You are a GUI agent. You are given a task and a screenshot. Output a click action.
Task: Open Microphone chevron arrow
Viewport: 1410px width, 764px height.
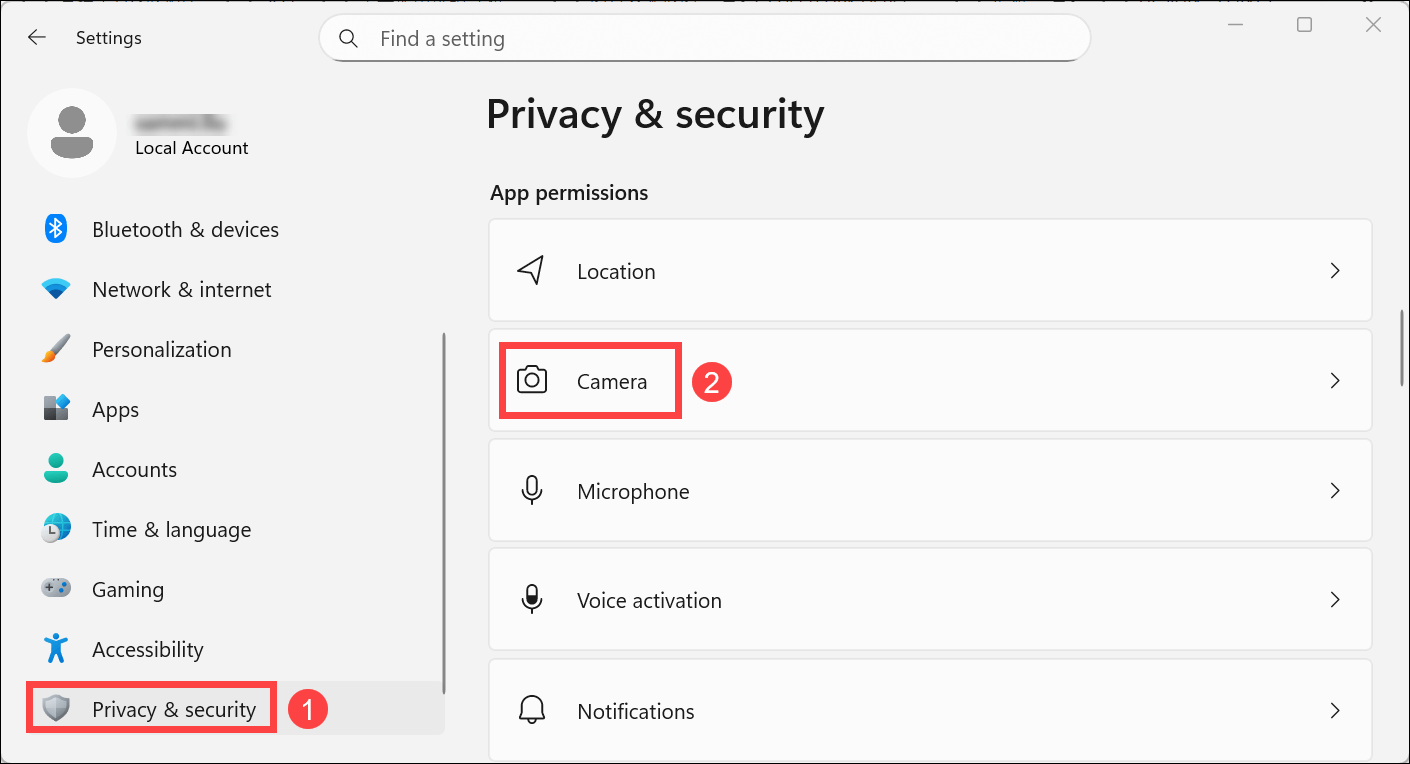tap(1334, 491)
